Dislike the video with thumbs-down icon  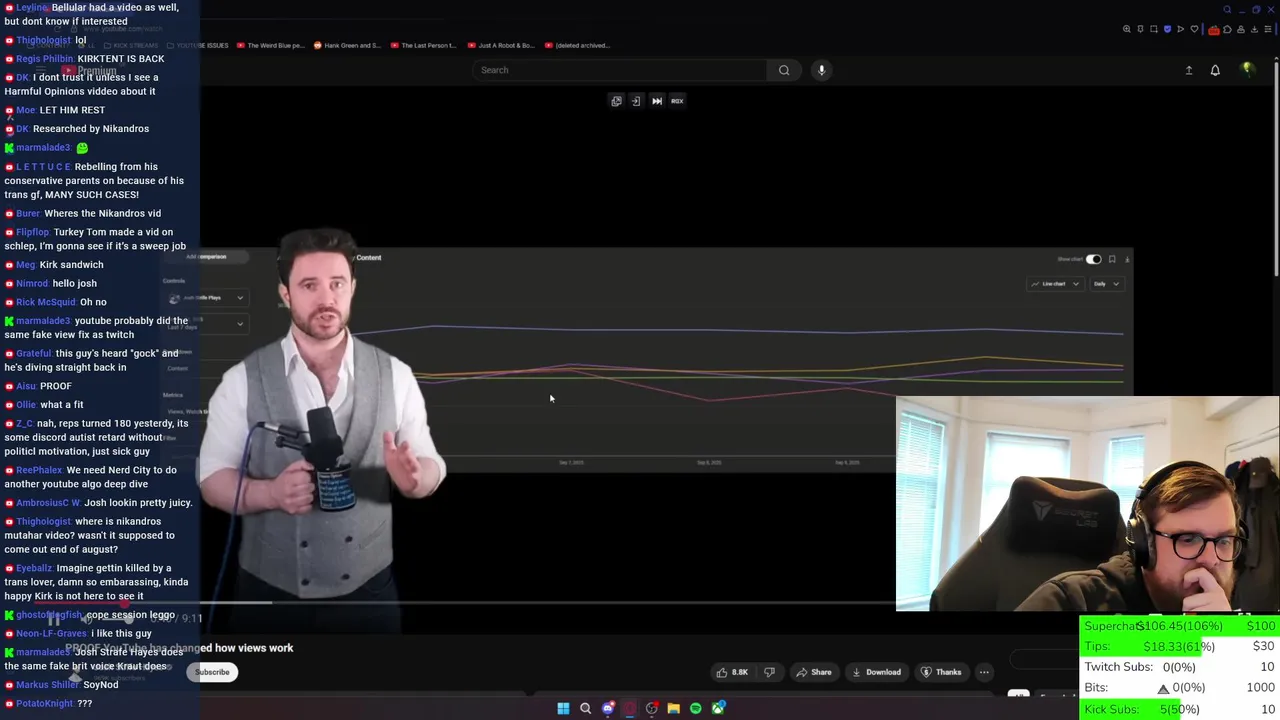coord(769,672)
